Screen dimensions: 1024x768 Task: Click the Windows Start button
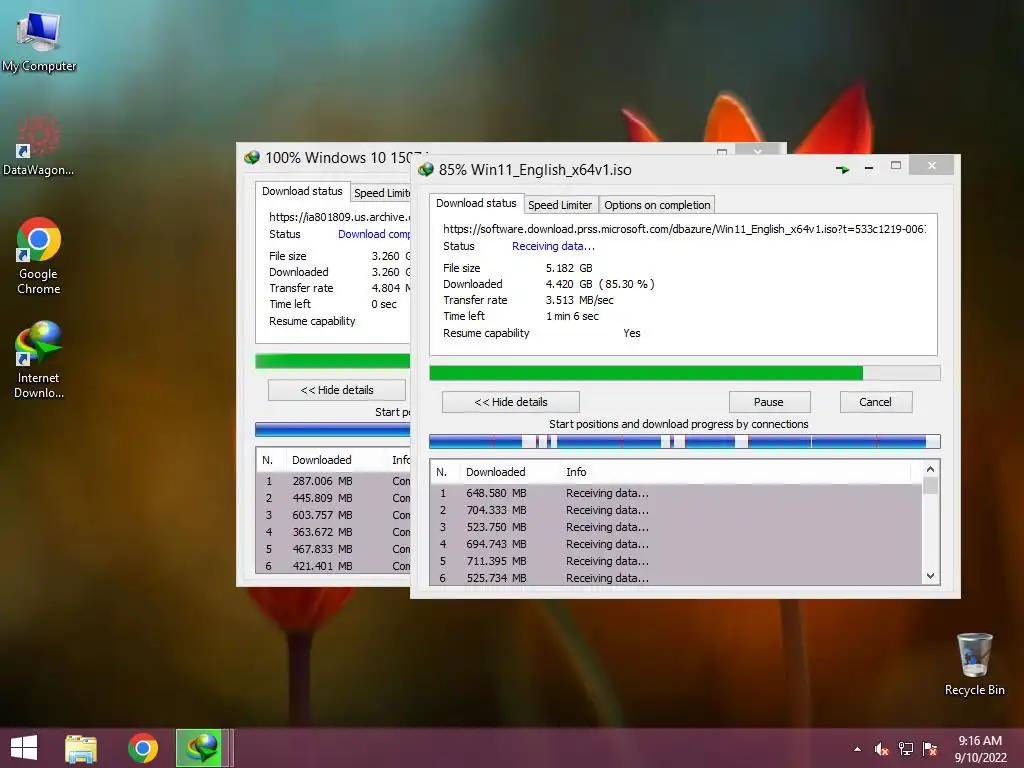[24, 748]
